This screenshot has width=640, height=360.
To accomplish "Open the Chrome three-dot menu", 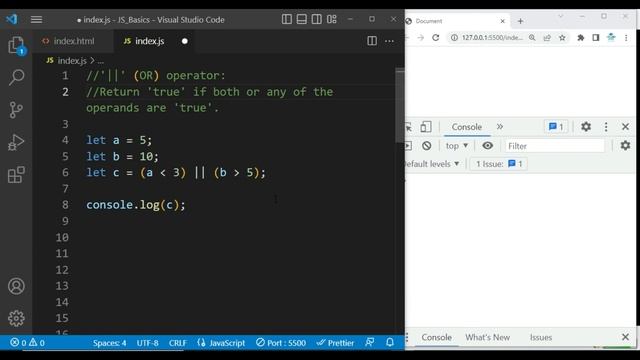I will 626,38.
